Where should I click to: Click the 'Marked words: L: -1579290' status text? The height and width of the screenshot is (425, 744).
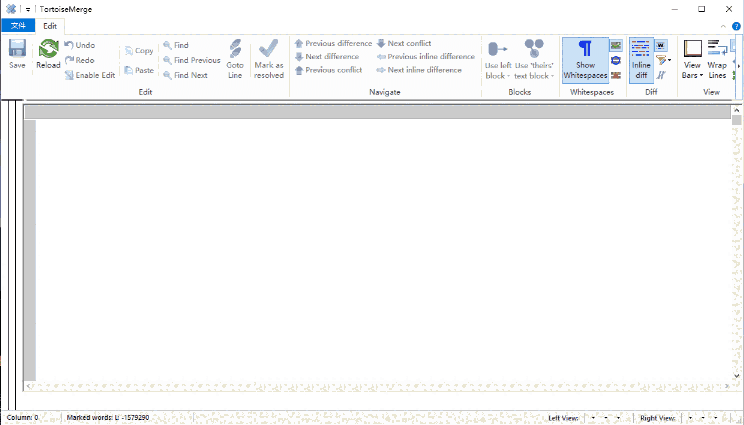click(108, 418)
